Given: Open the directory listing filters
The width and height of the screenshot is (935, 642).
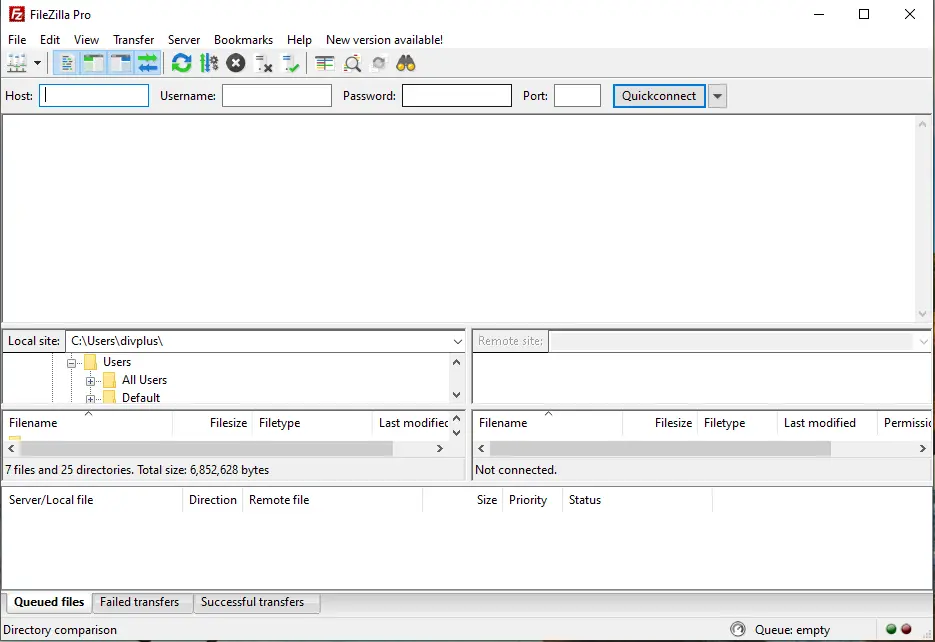Looking at the screenshot, I should (x=324, y=63).
